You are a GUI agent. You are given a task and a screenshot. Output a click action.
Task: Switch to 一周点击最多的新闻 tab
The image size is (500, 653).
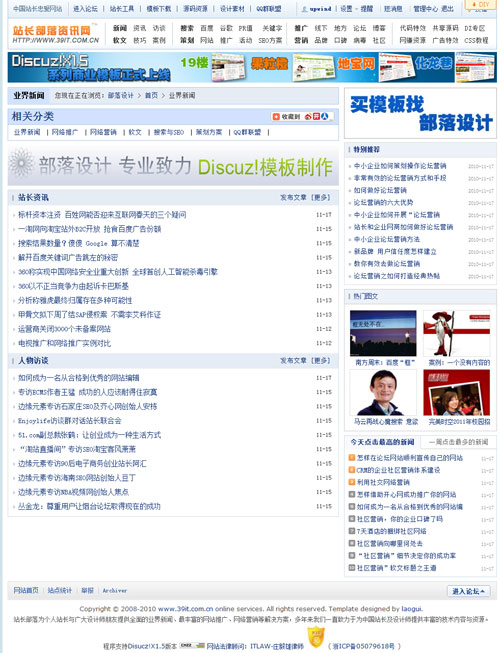point(458,442)
